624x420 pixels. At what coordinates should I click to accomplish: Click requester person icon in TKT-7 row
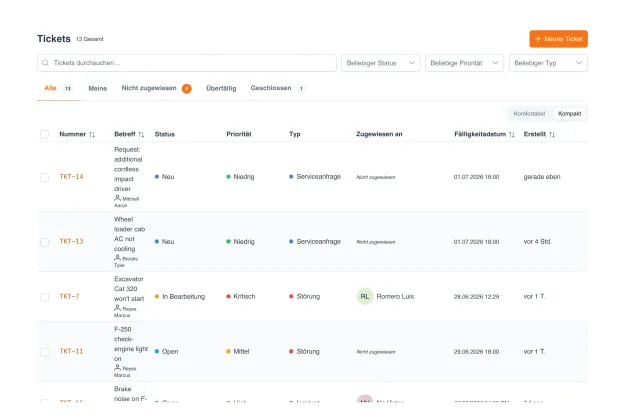pyautogui.click(x=117, y=308)
